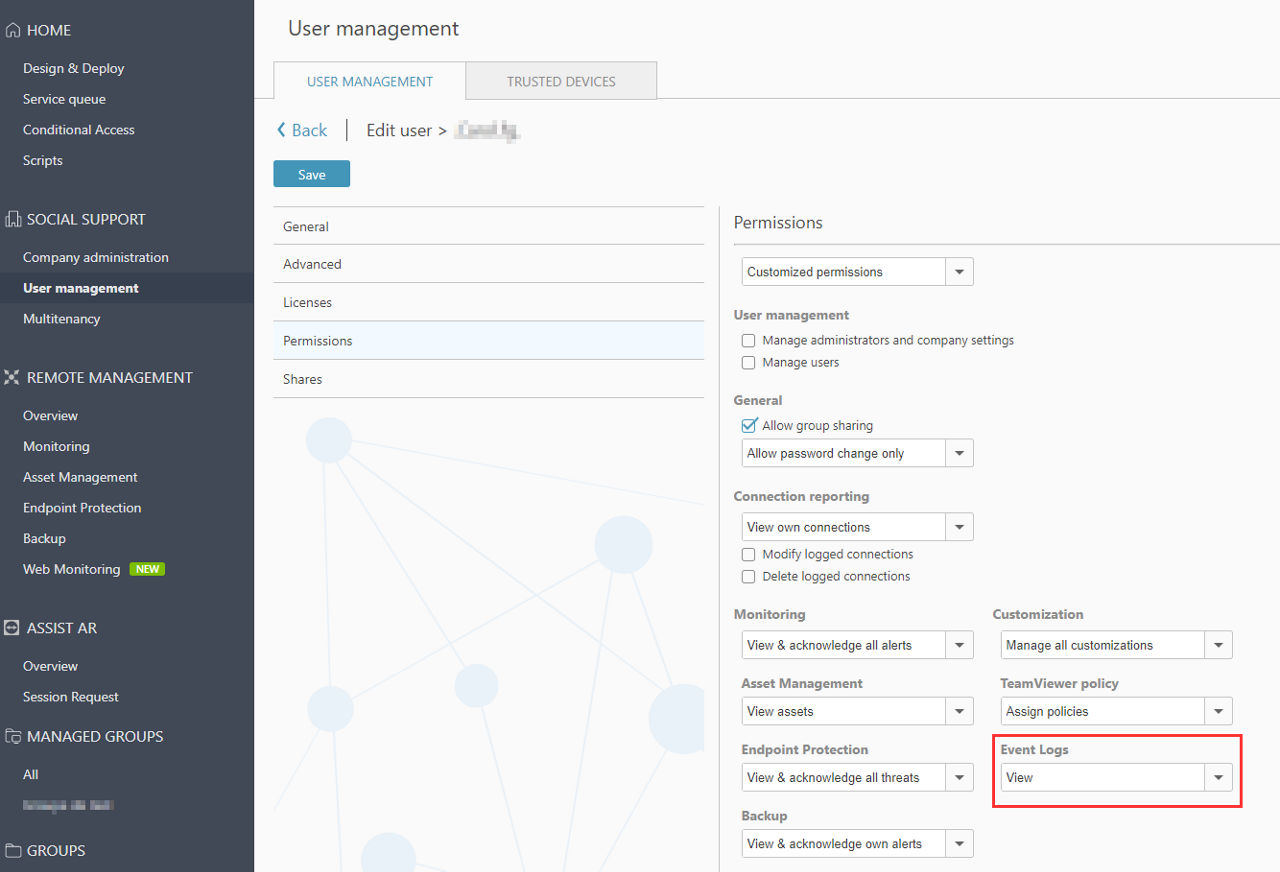
Task: Enable Manage administrators and company settings
Action: [748, 341]
